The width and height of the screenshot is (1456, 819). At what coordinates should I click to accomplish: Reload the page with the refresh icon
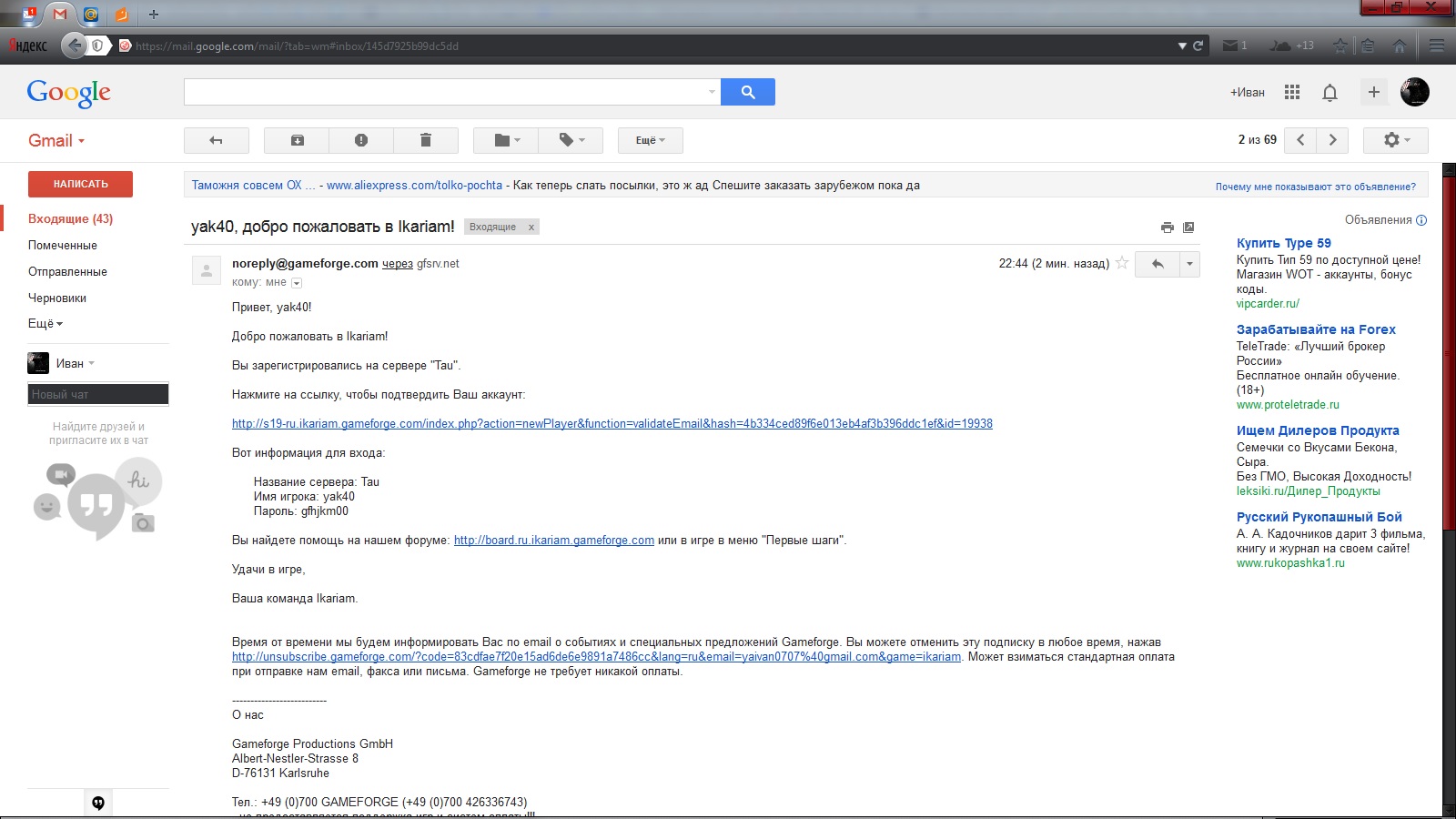tap(1198, 45)
